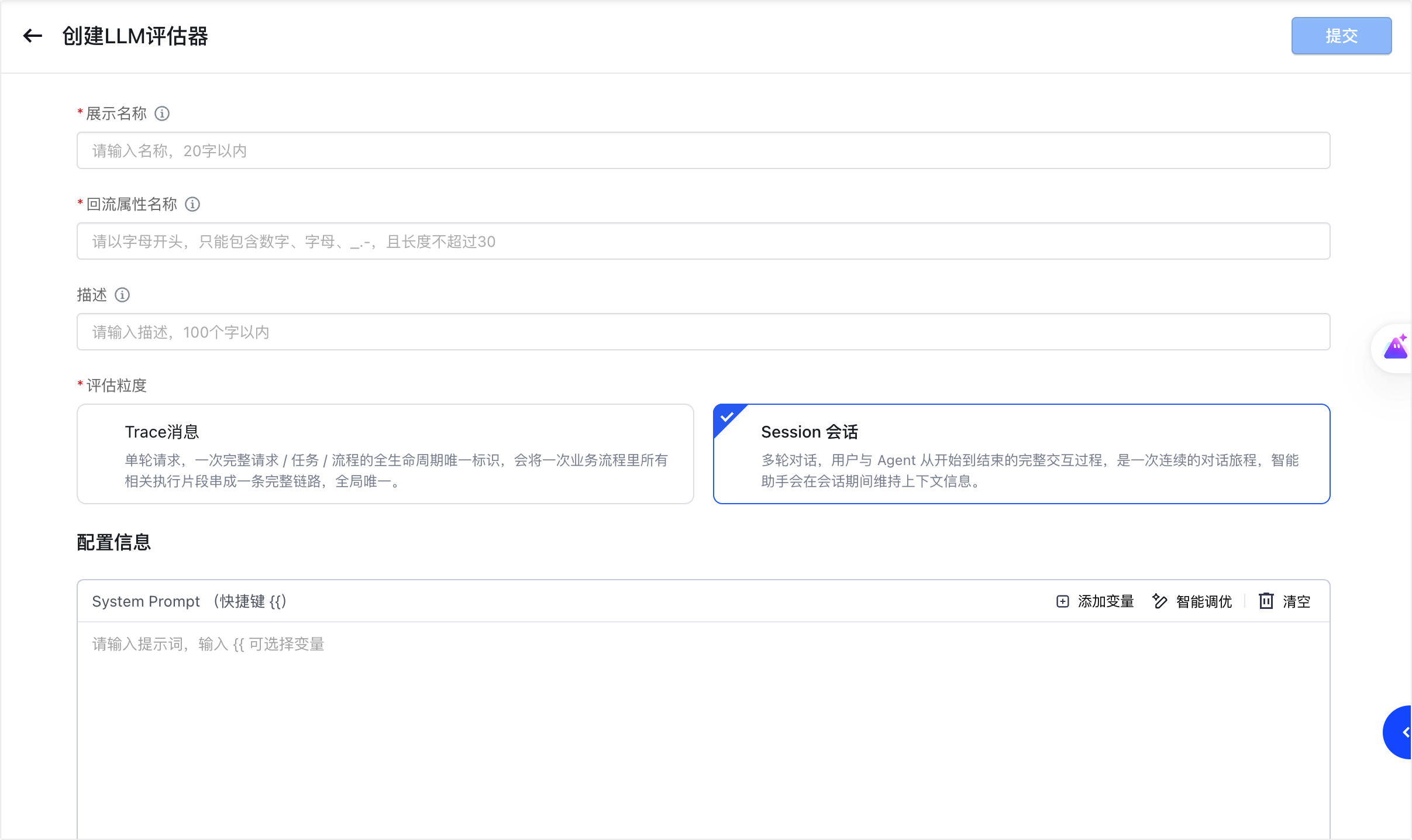This screenshot has width=1412, height=840.
Task: Open info tooltip next to 描述
Action: tap(122, 295)
